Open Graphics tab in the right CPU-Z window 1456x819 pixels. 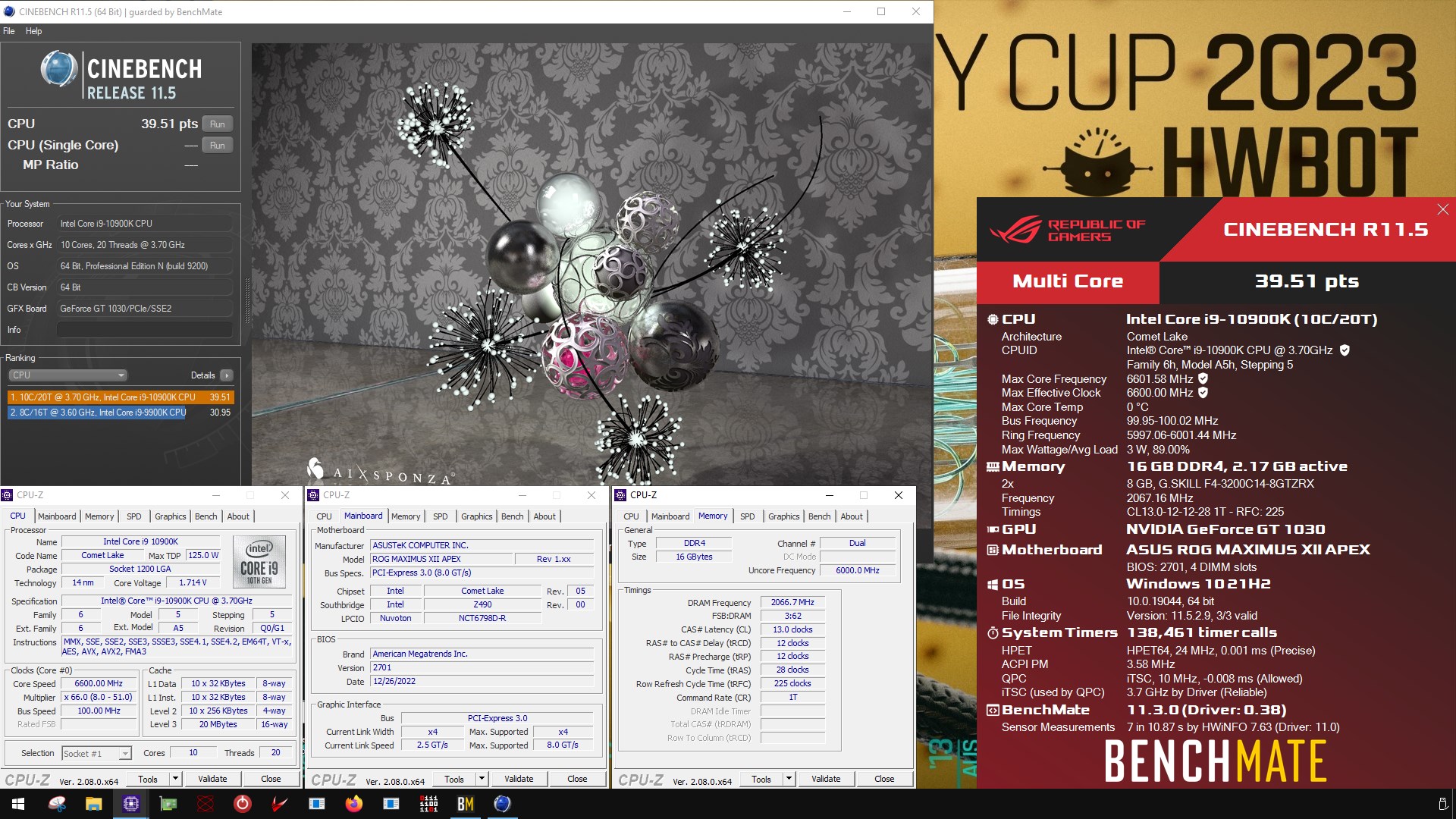pyautogui.click(x=783, y=516)
